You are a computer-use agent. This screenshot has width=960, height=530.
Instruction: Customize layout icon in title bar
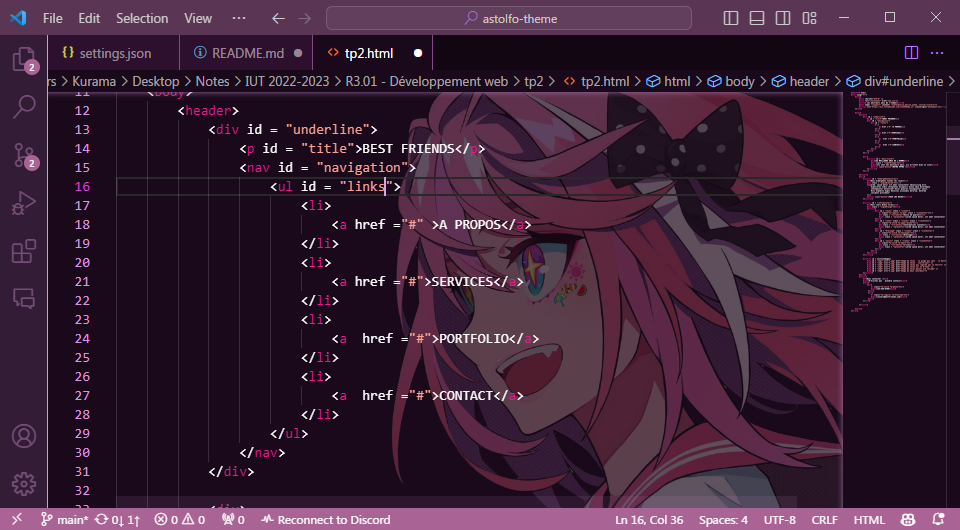[x=809, y=18]
